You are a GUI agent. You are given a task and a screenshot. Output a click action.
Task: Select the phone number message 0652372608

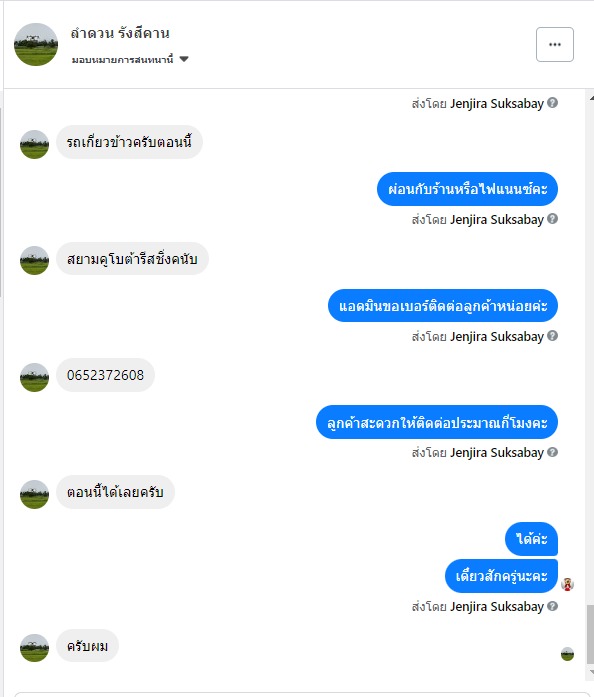[105, 375]
